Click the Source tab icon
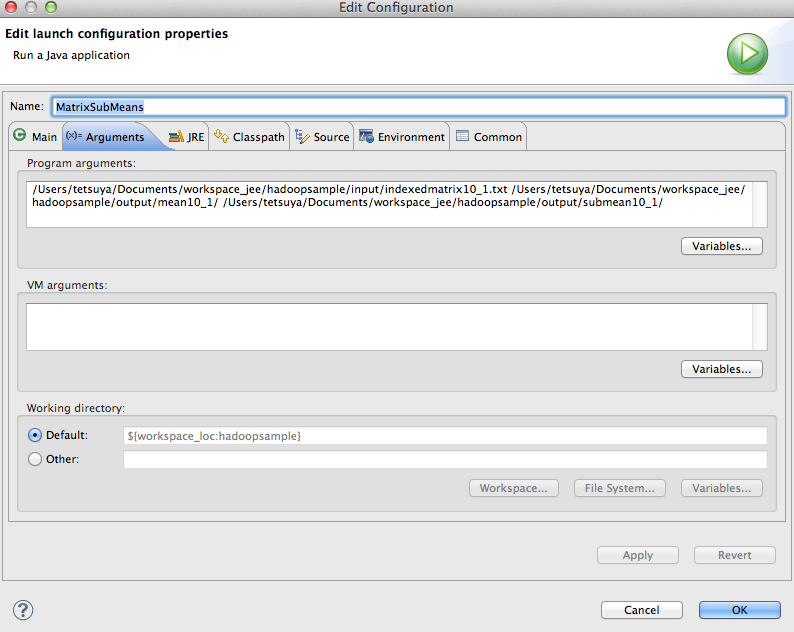 pos(302,136)
